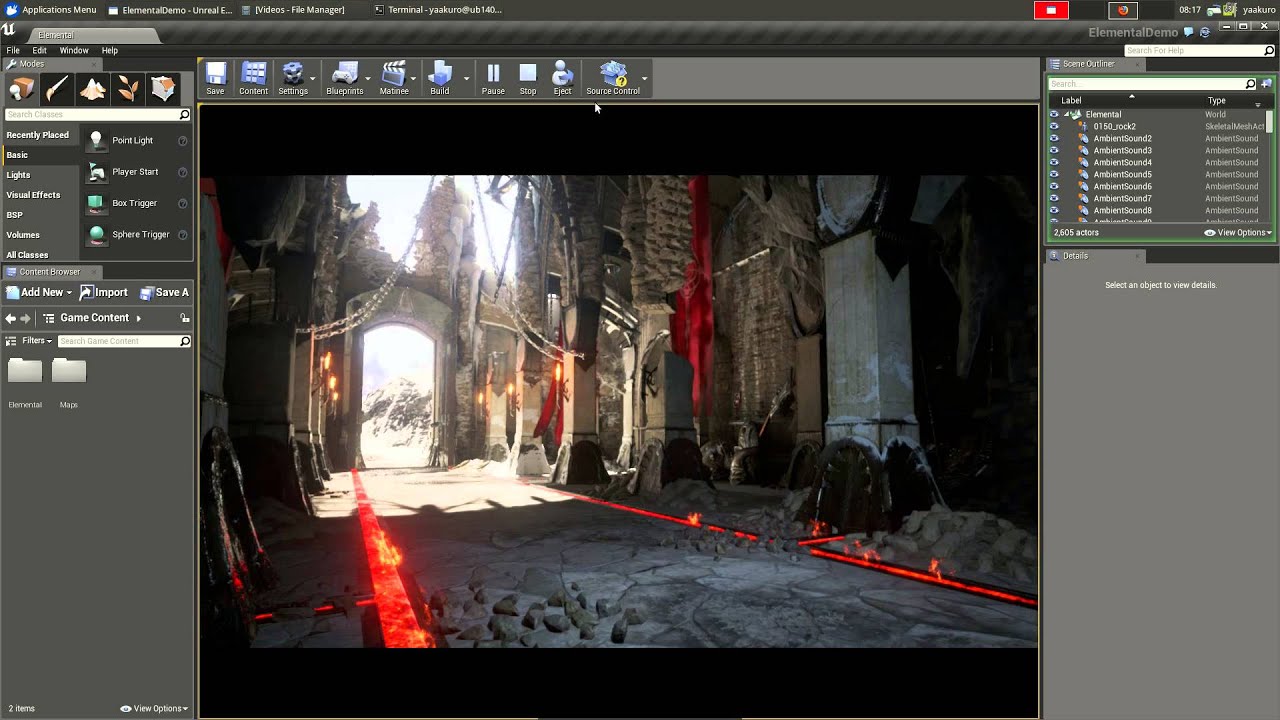Viewport: 1280px width, 720px height.
Task: Click the Matinee clapperboard icon
Action: [394, 74]
